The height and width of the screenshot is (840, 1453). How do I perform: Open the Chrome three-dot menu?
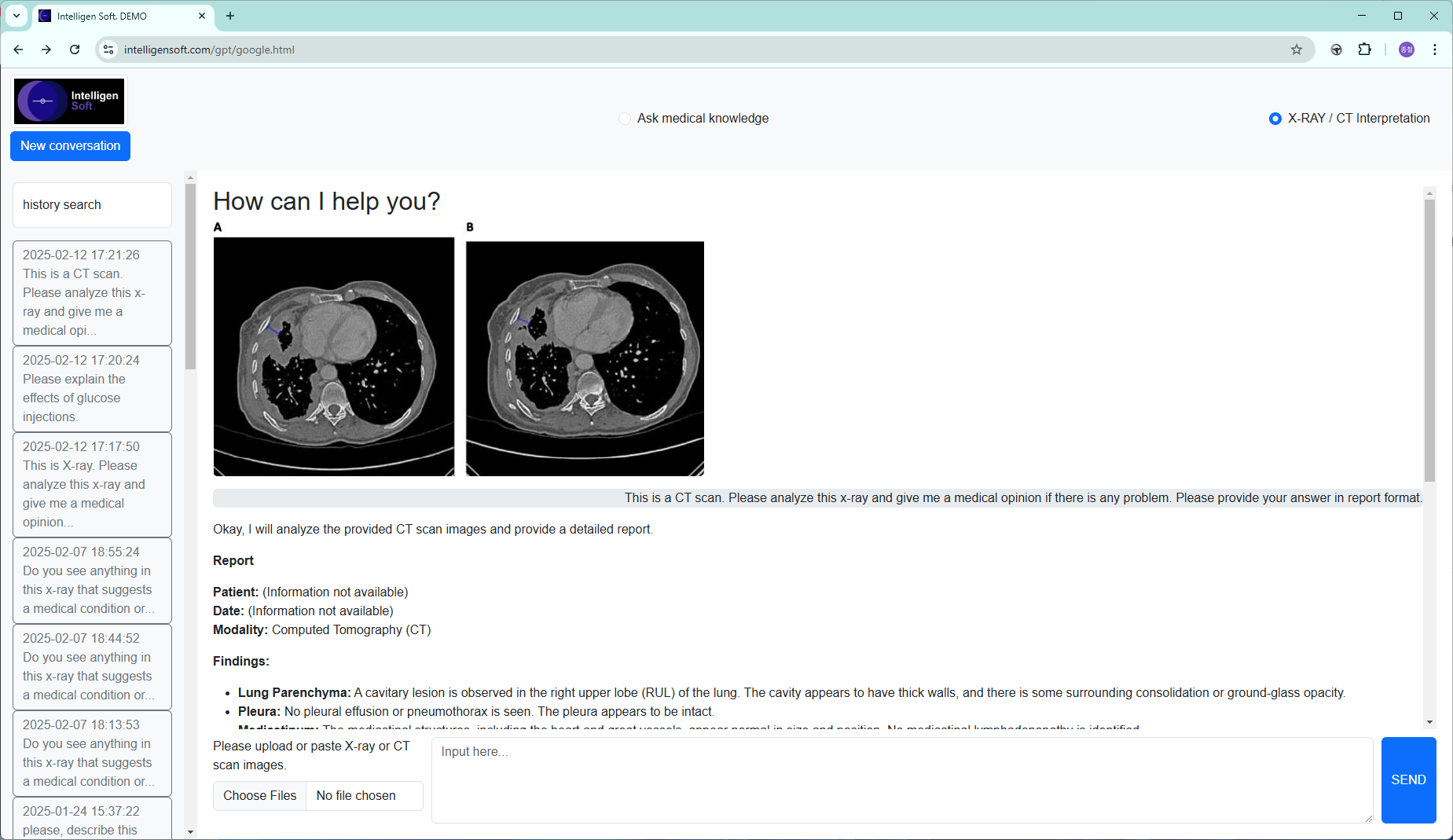[1436, 50]
